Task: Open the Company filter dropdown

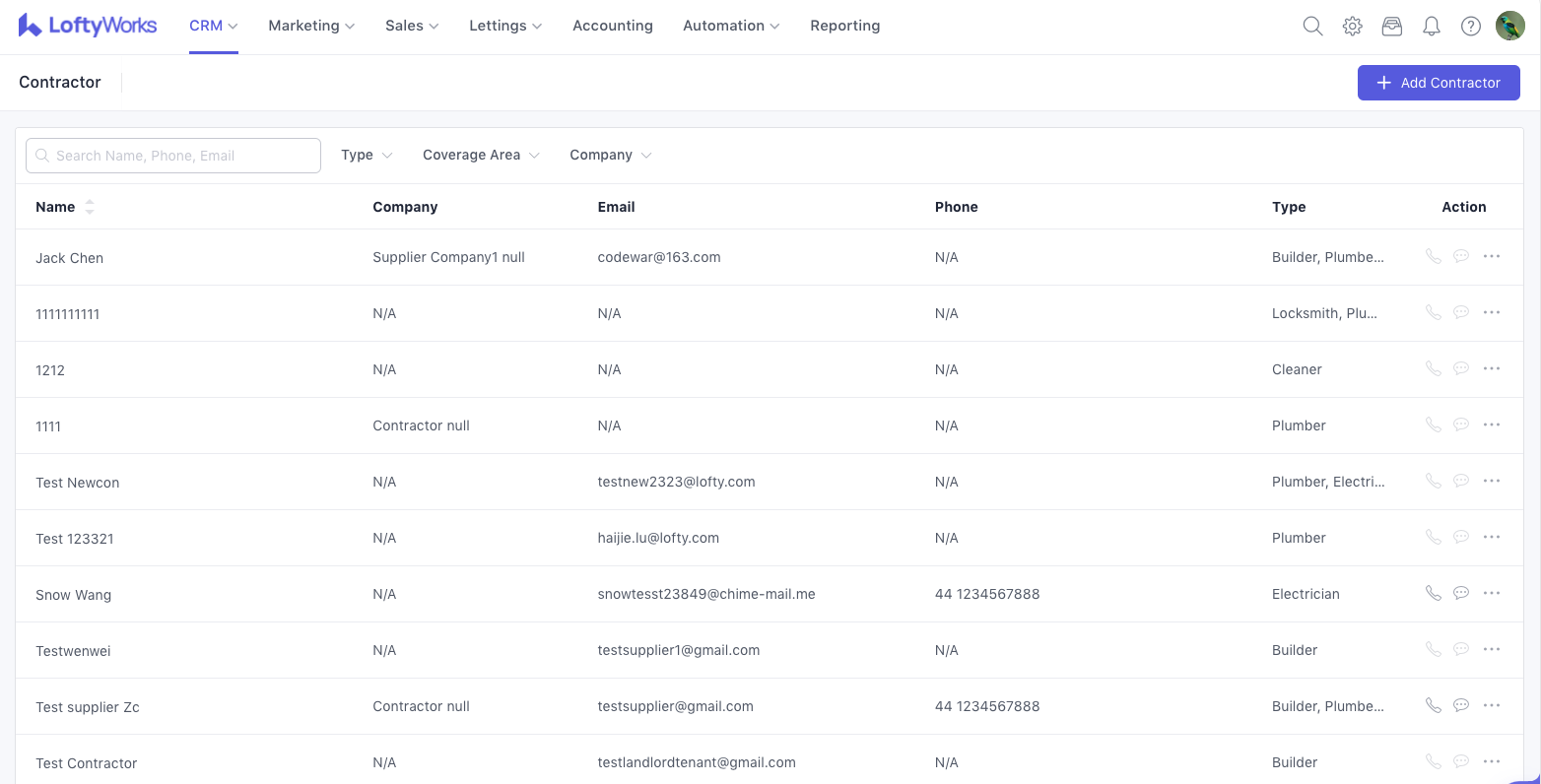Action: tap(610, 156)
